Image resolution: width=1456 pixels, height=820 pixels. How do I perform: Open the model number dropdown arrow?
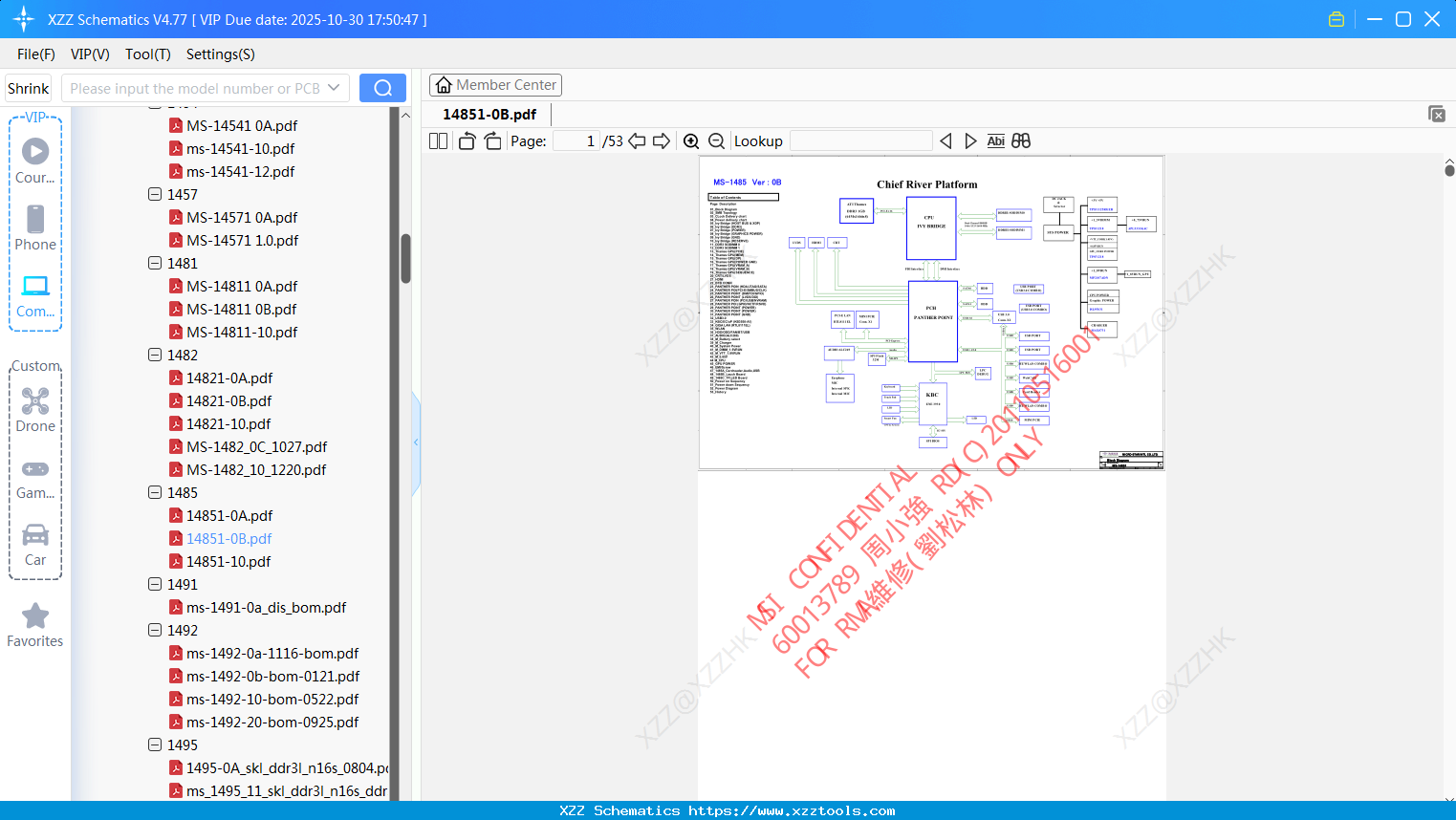(x=334, y=88)
